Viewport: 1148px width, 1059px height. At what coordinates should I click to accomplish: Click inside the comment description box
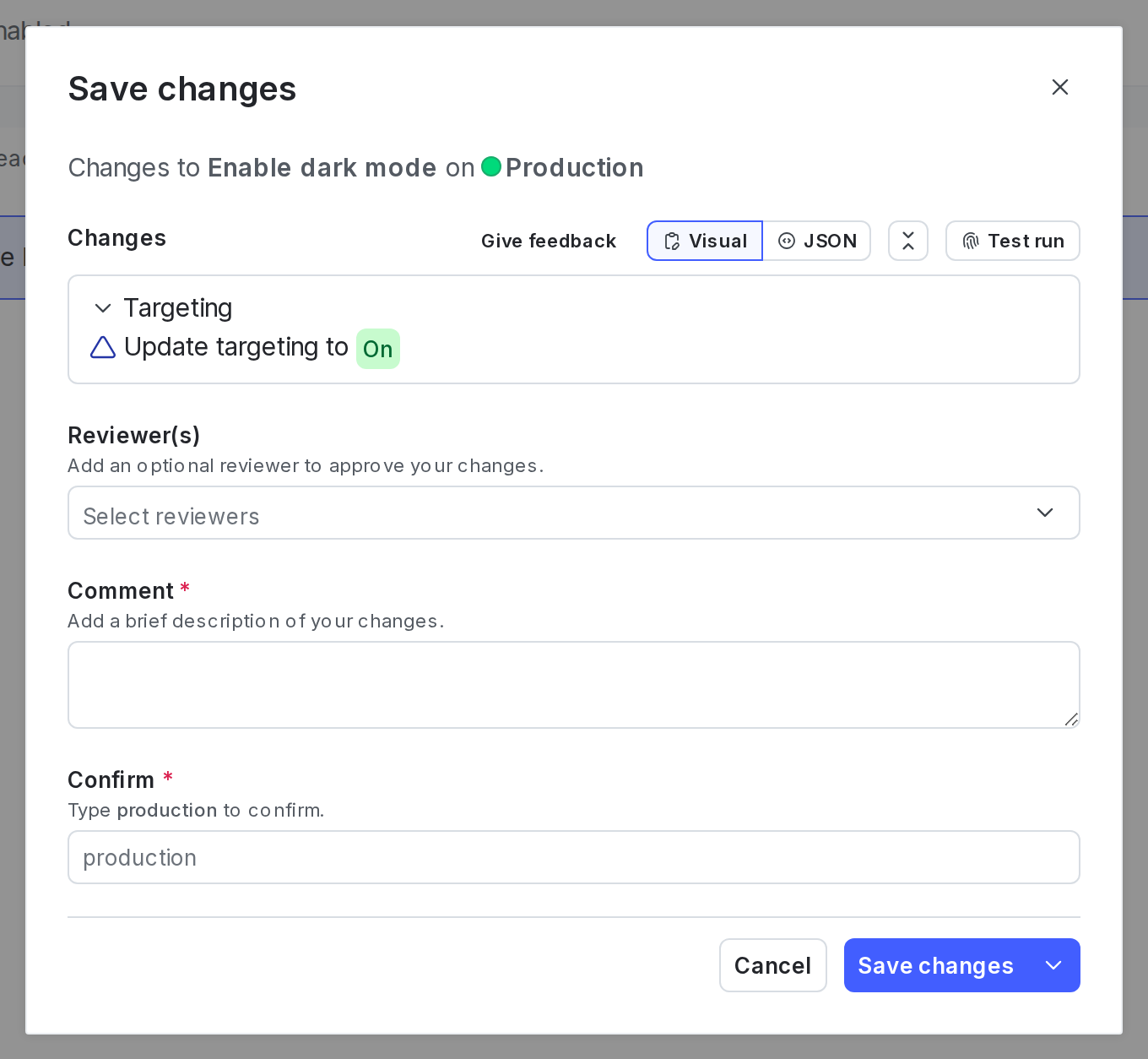(573, 684)
